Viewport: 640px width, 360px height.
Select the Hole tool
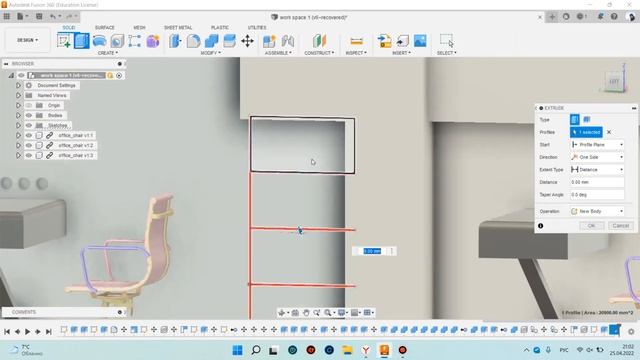coord(117,41)
